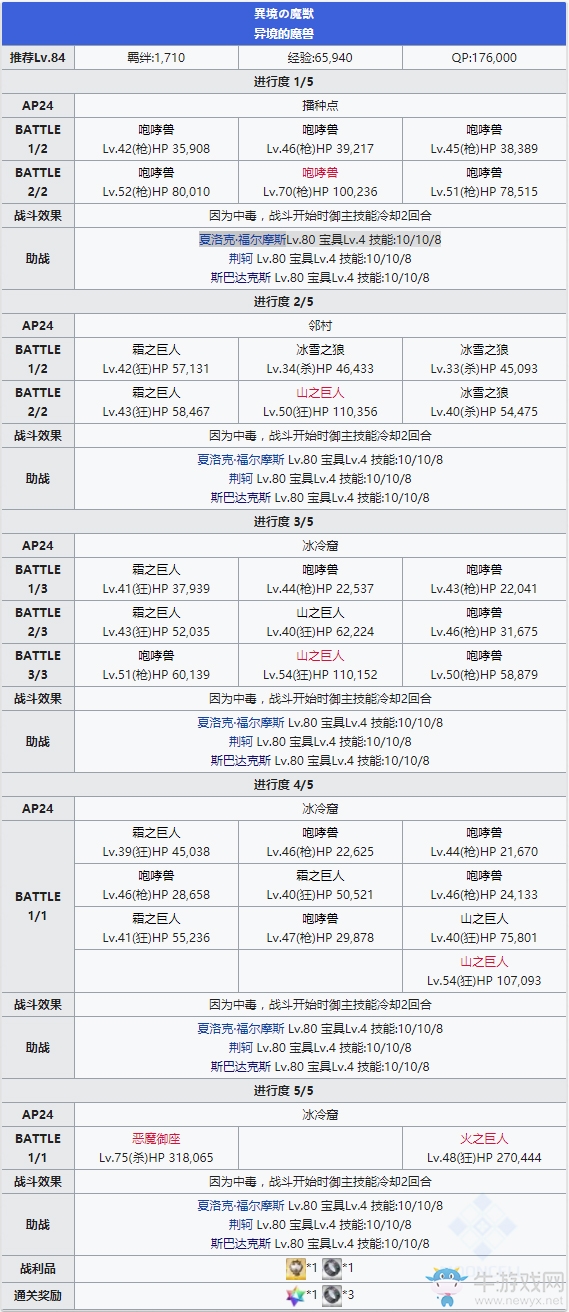Click 冰雪之狼 Lv.33(杀)HP 45,093 cell
The width and height of the screenshot is (569, 1312).
tap(484, 359)
